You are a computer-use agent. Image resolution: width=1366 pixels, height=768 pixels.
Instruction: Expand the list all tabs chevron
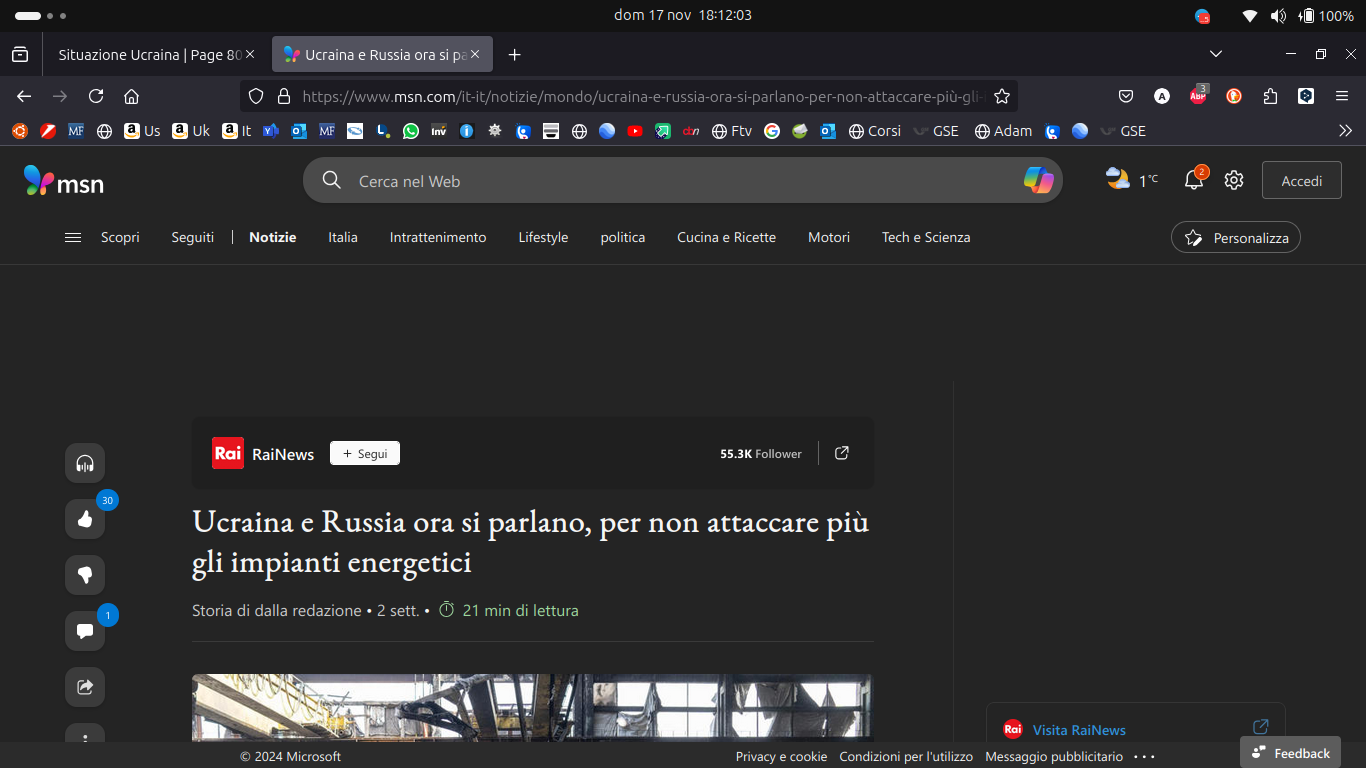[x=1216, y=54]
